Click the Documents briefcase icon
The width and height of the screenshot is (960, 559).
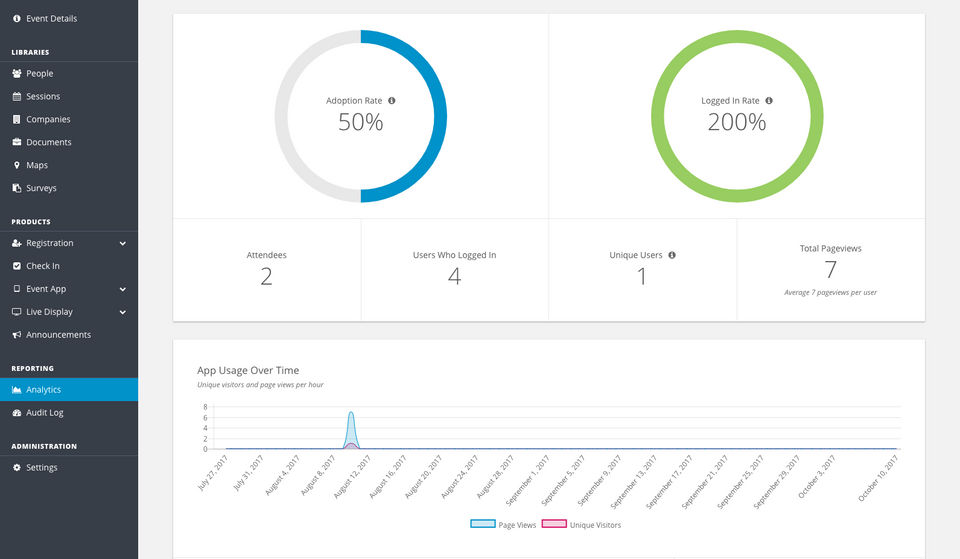[x=17, y=142]
